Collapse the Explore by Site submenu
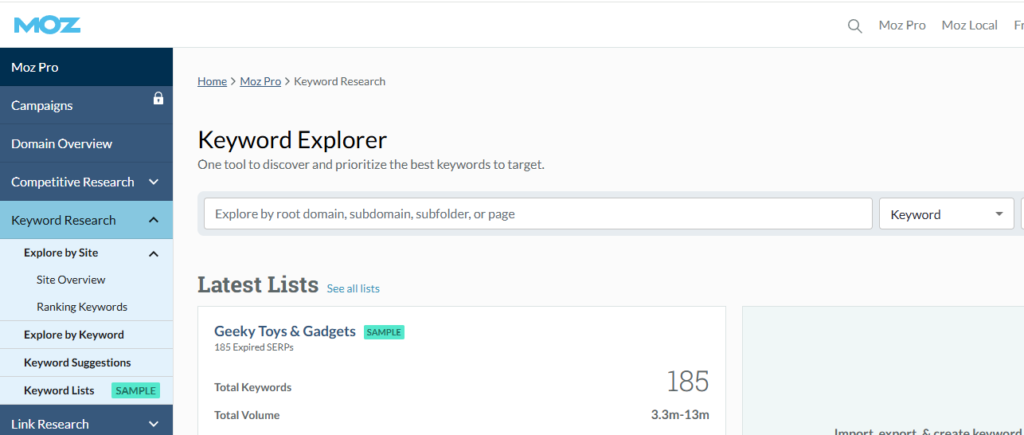Viewport: 1024px width, 435px height. pos(153,253)
